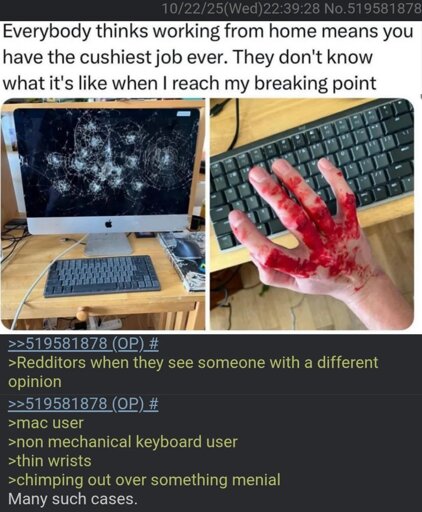The width and height of the screenshot is (422, 512).
Task: Open the bloody hand photo on the right
Action: click(x=312, y=214)
